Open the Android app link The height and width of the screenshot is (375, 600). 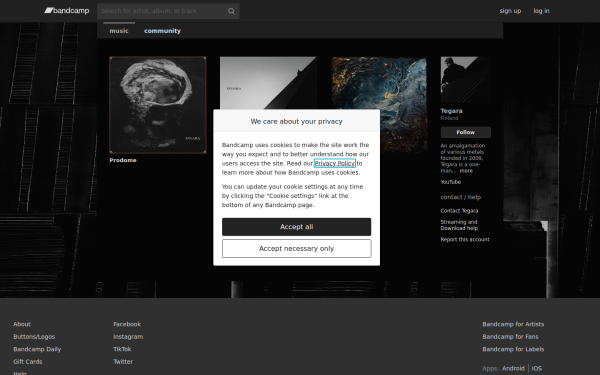pyautogui.click(x=513, y=368)
